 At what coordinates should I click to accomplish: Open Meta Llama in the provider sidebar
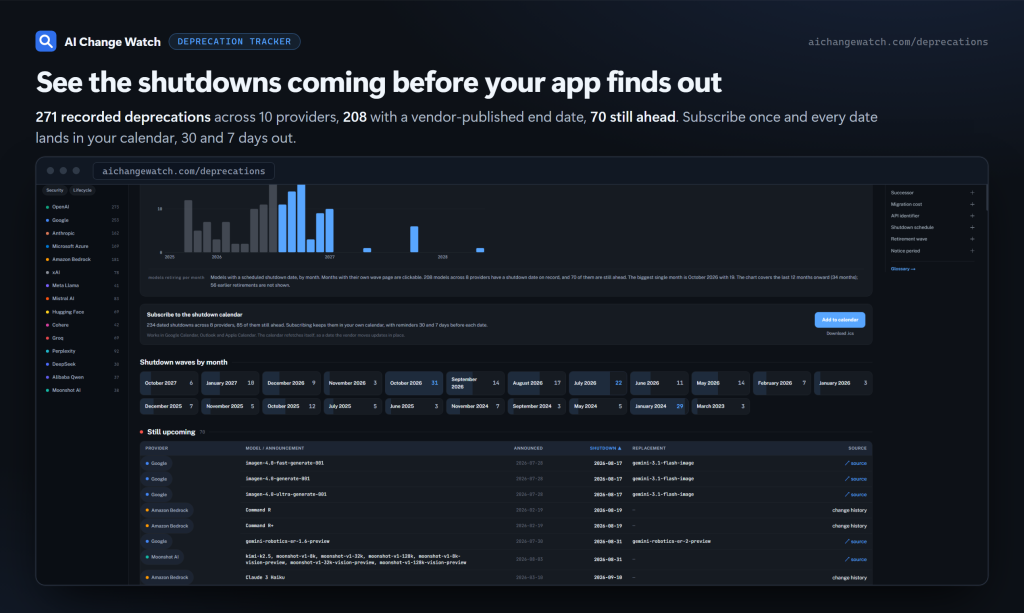(82, 285)
